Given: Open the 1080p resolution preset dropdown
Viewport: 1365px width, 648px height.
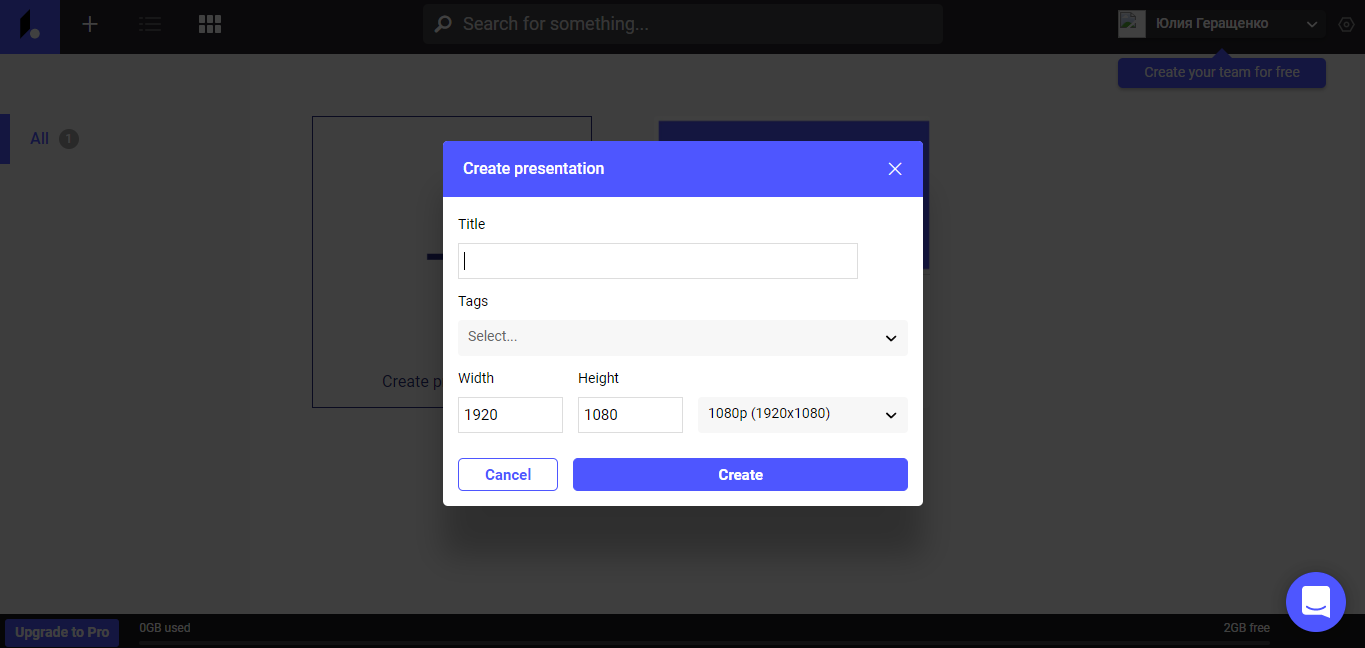Looking at the screenshot, I should (x=802, y=414).
